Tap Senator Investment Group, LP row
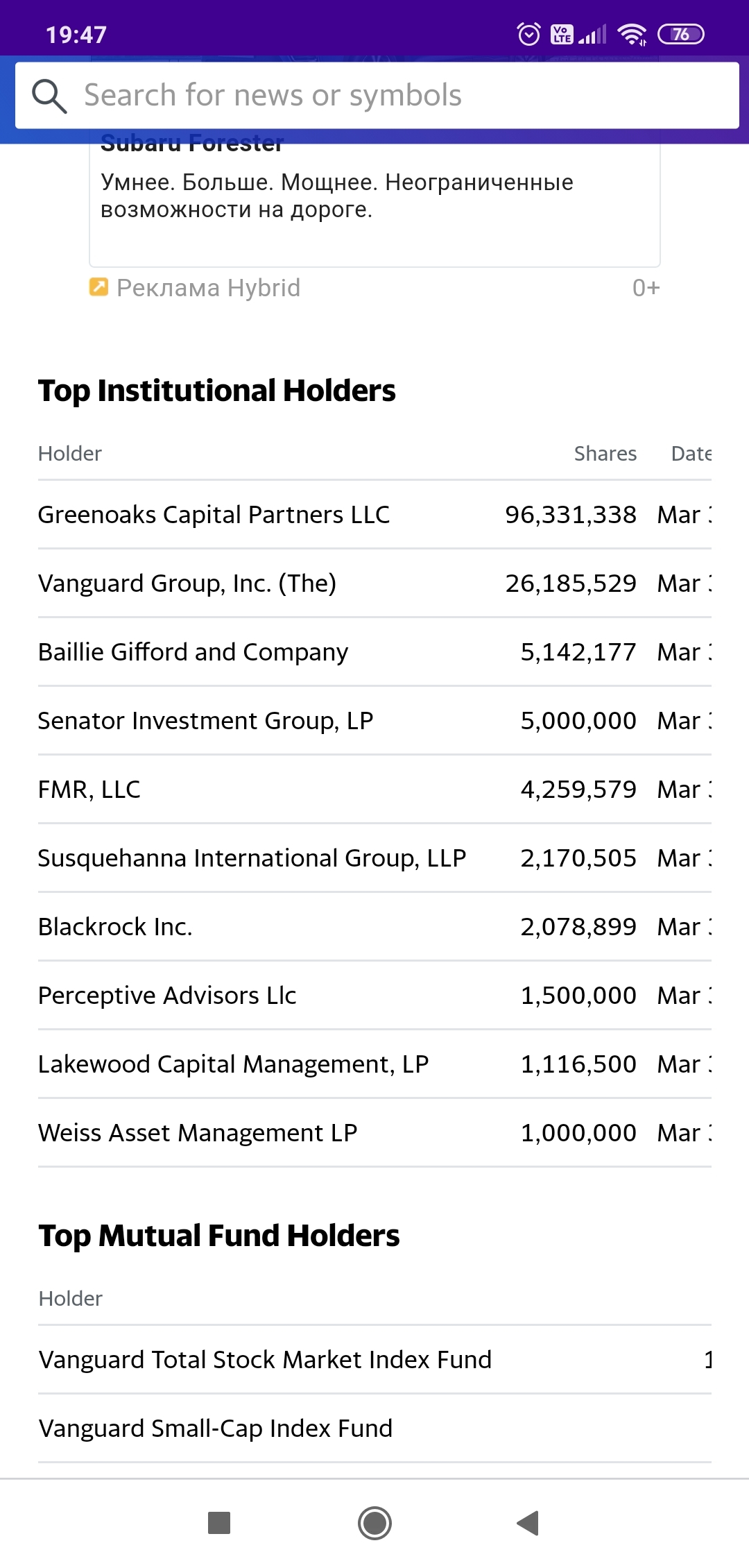This screenshot has width=749, height=1568. (x=205, y=721)
